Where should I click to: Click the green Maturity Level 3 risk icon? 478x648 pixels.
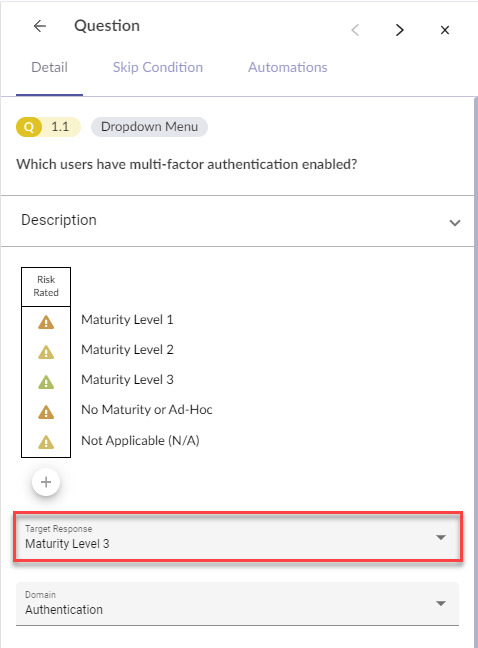(46, 382)
